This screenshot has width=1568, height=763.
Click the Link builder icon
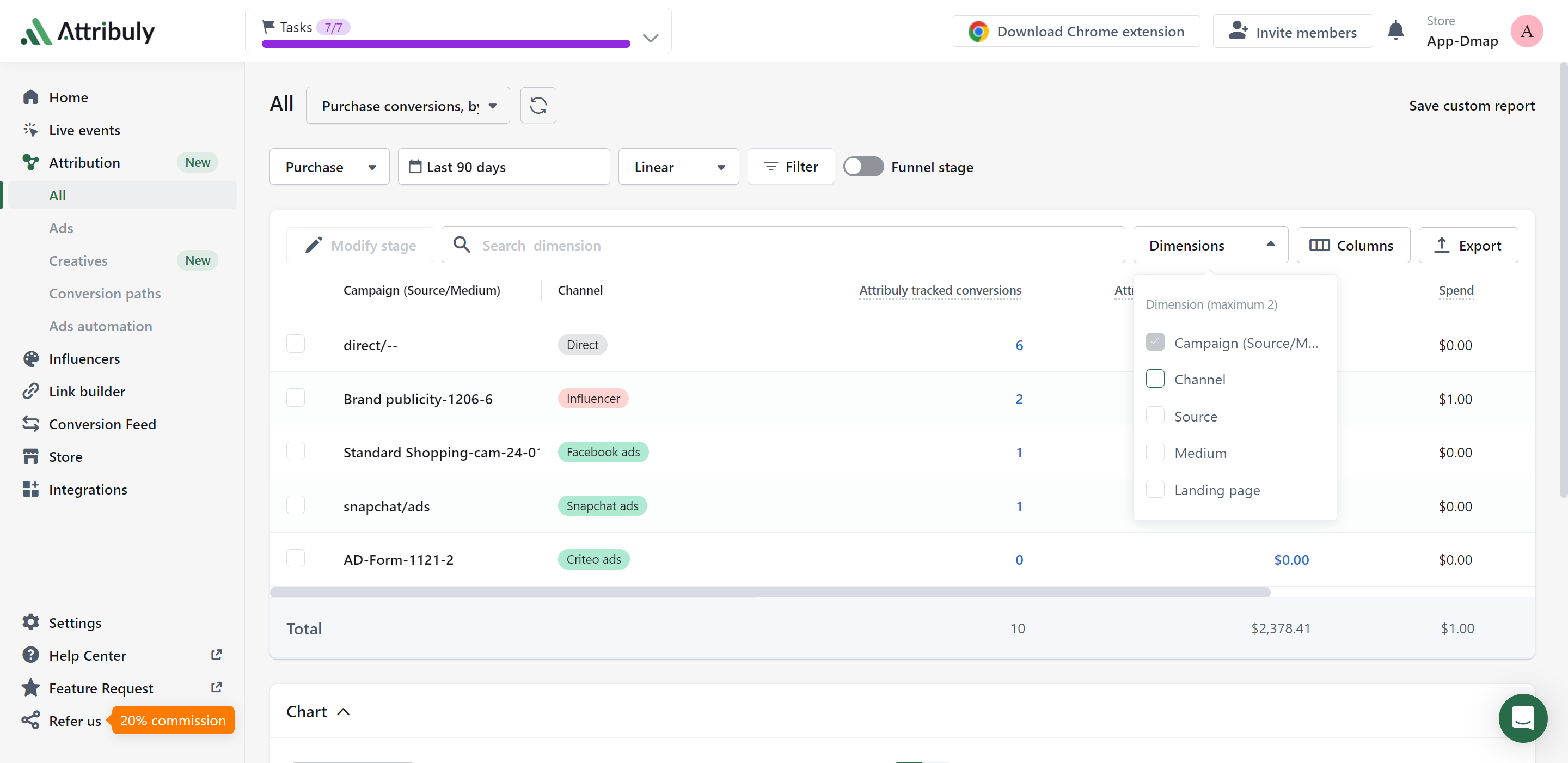pos(31,390)
